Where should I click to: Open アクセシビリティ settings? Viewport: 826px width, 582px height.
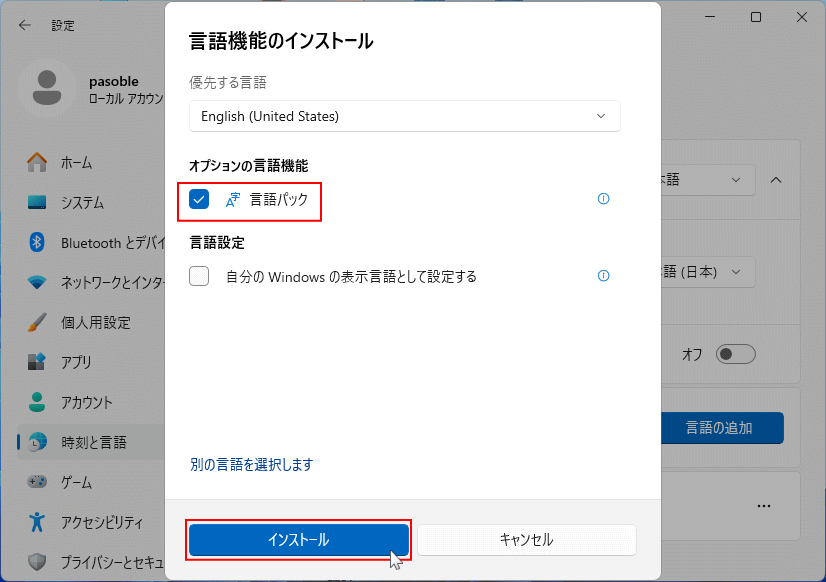click(x=95, y=522)
